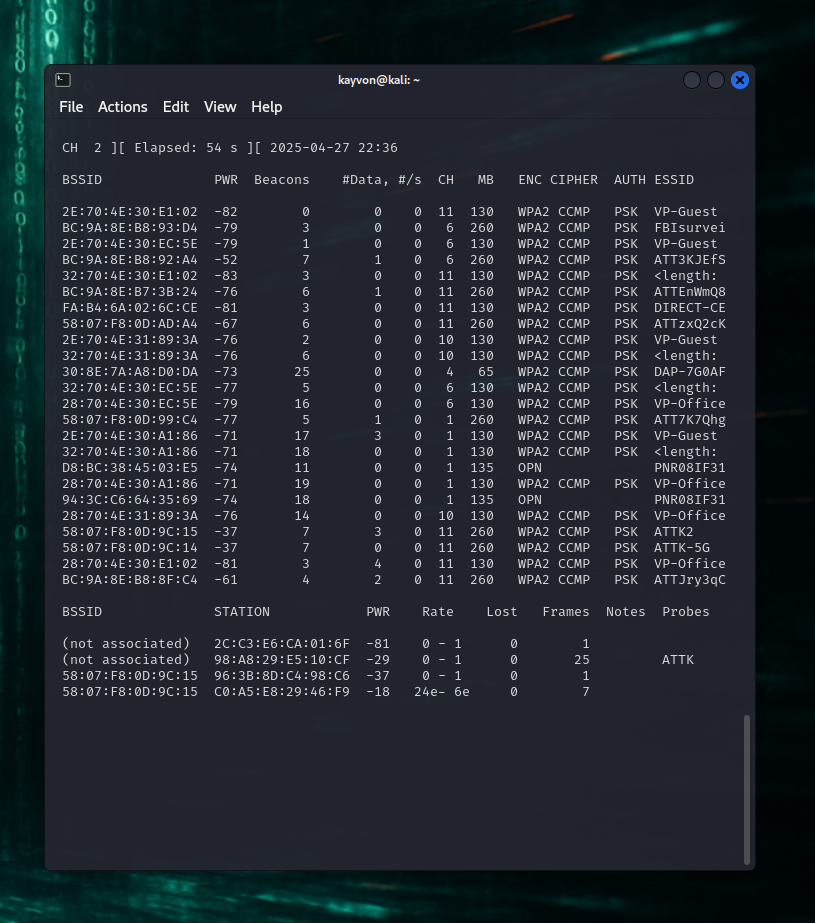Click the CH 2 channel indicator
Image resolution: width=815 pixels, height=923 pixels.
tap(79, 147)
